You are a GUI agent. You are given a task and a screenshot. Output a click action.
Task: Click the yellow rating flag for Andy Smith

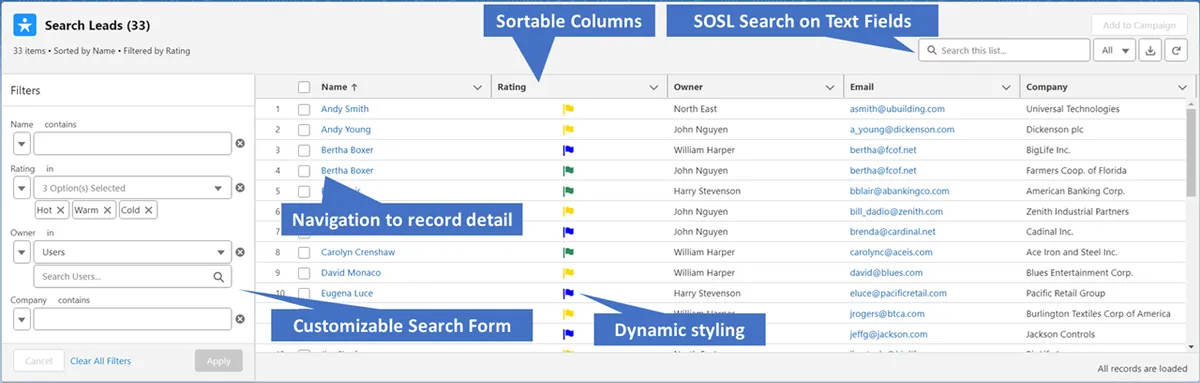pos(568,109)
